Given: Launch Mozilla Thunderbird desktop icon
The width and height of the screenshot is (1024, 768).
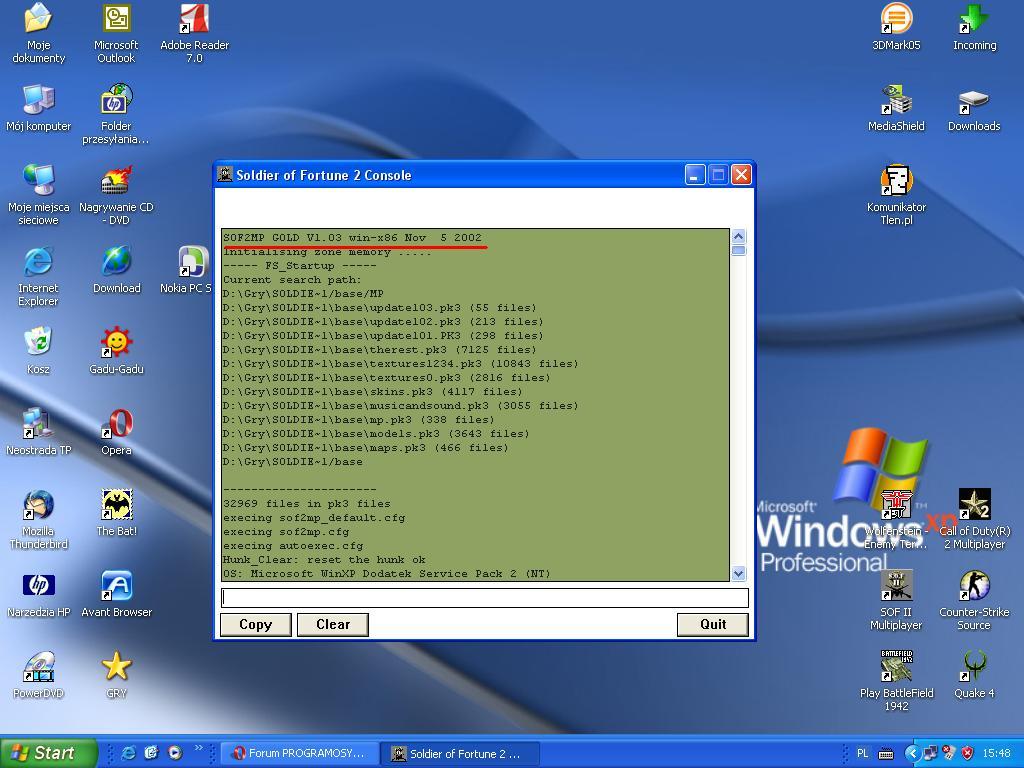Looking at the screenshot, I should click(x=39, y=519).
